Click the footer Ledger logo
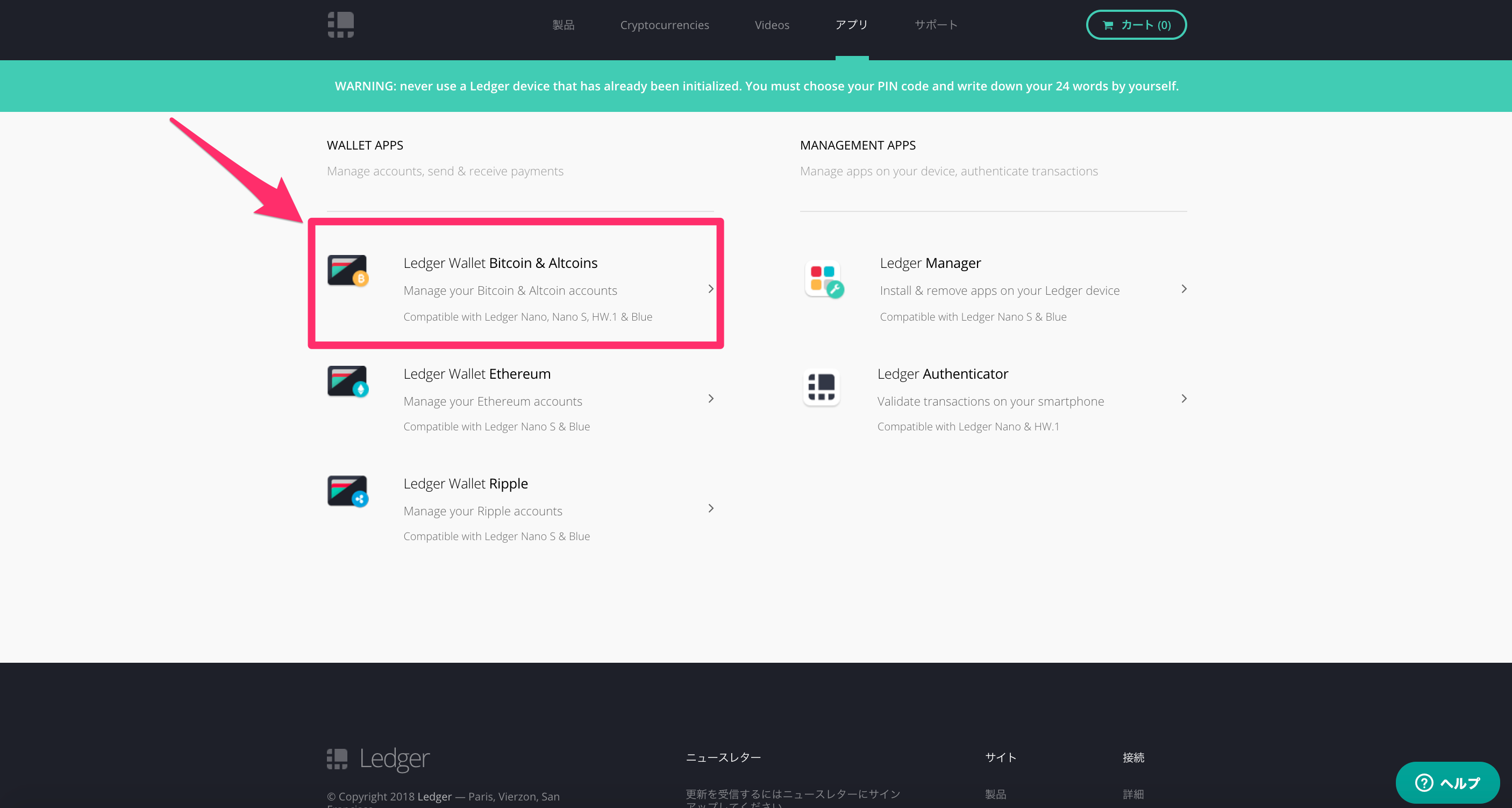The width and height of the screenshot is (1512, 808). coord(378,759)
